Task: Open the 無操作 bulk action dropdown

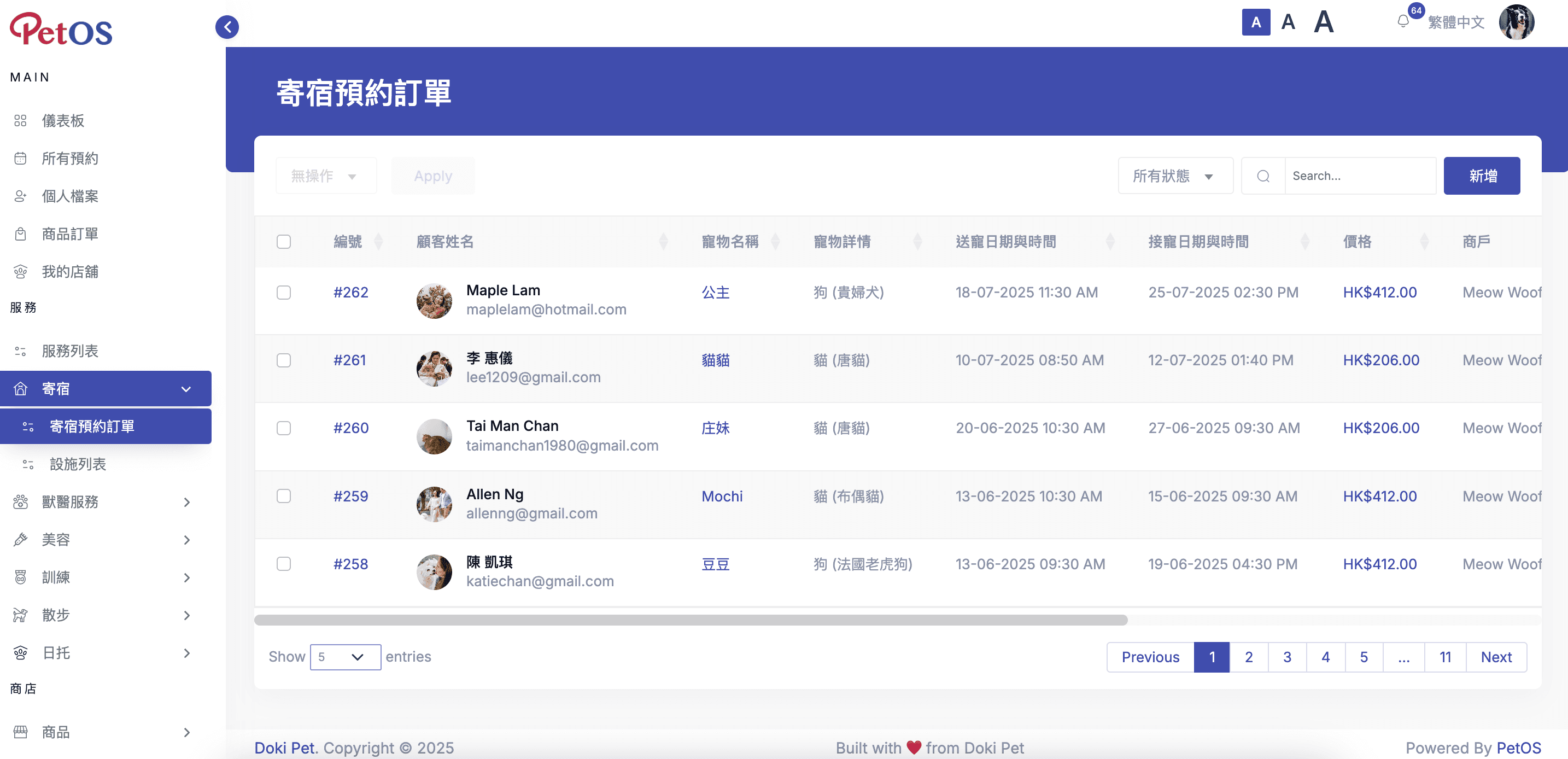Action: tap(326, 176)
